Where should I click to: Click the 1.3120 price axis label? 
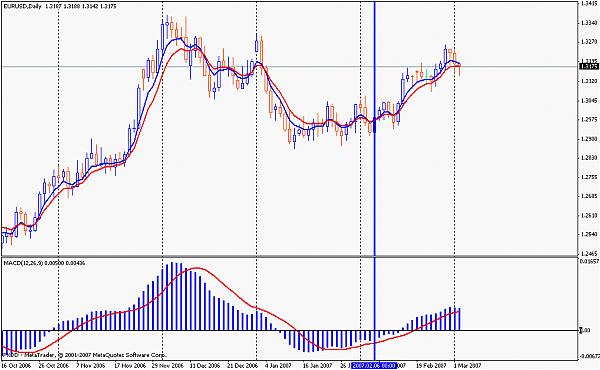coord(589,81)
